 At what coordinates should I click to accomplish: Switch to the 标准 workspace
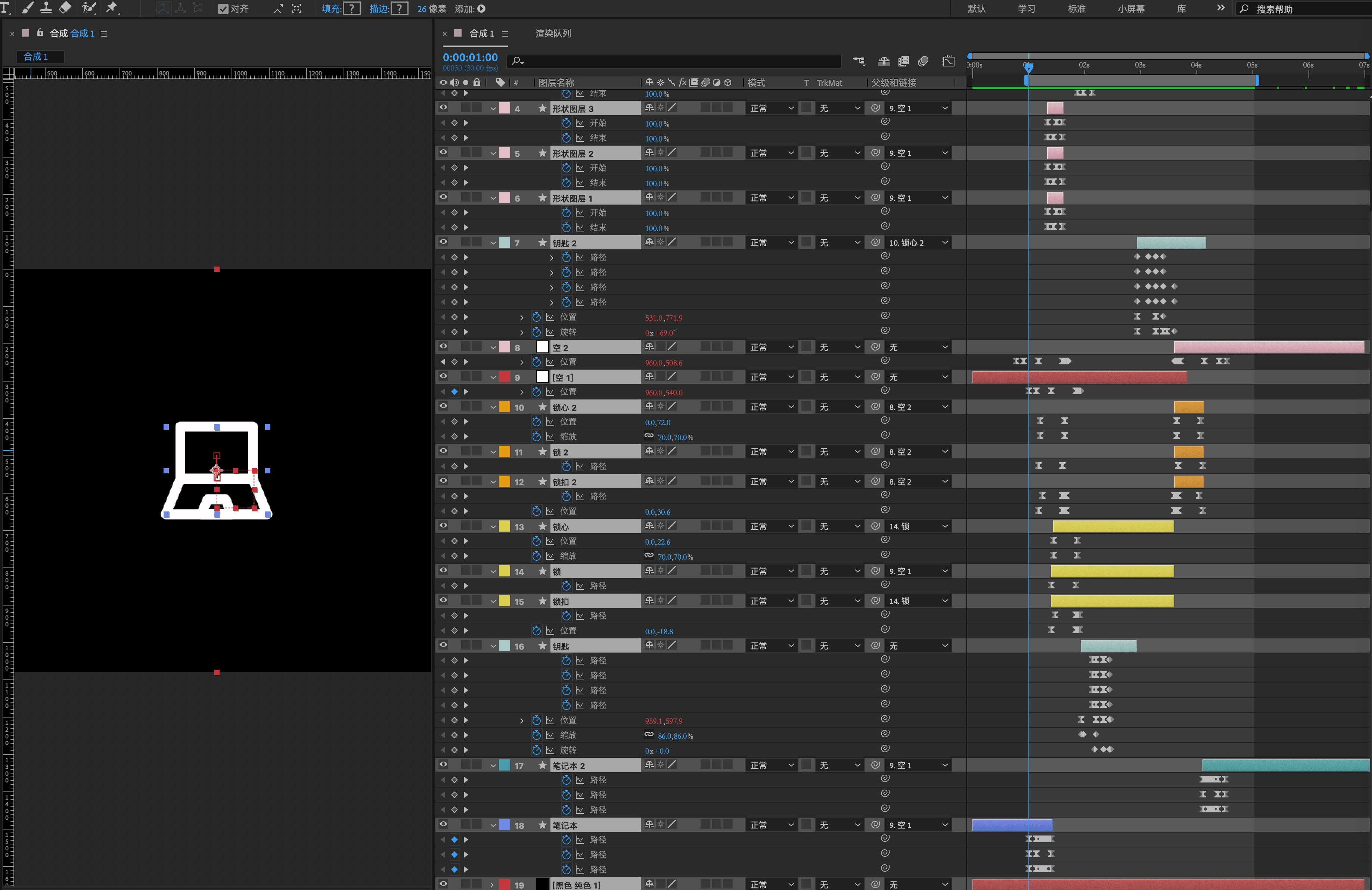(x=1077, y=9)
